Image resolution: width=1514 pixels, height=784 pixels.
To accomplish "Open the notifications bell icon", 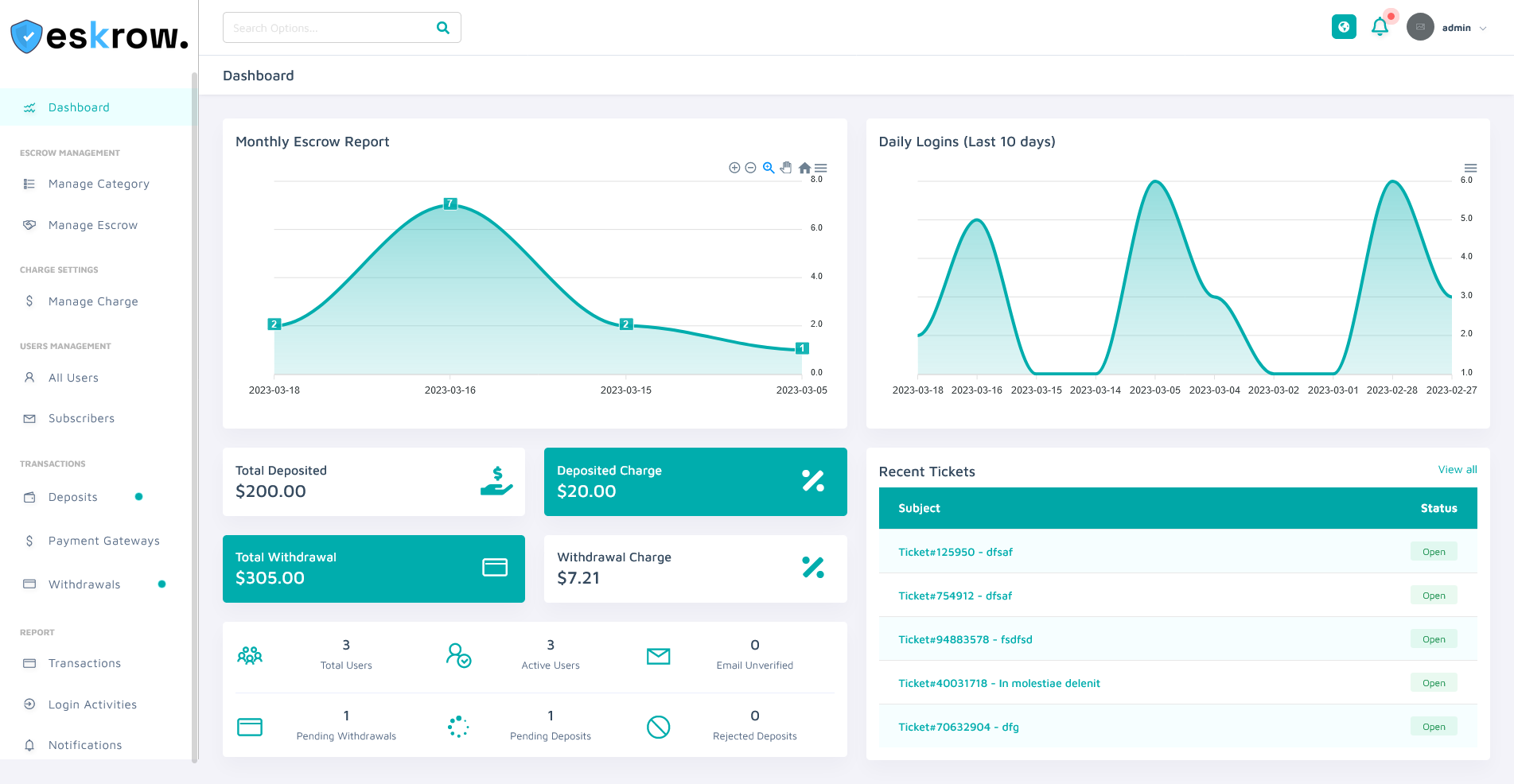I will [x=1380, y=27].
